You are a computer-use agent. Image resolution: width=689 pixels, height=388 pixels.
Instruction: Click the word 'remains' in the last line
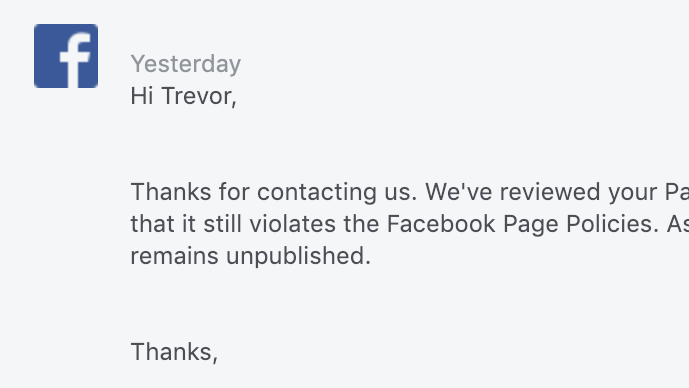[174, 257]
